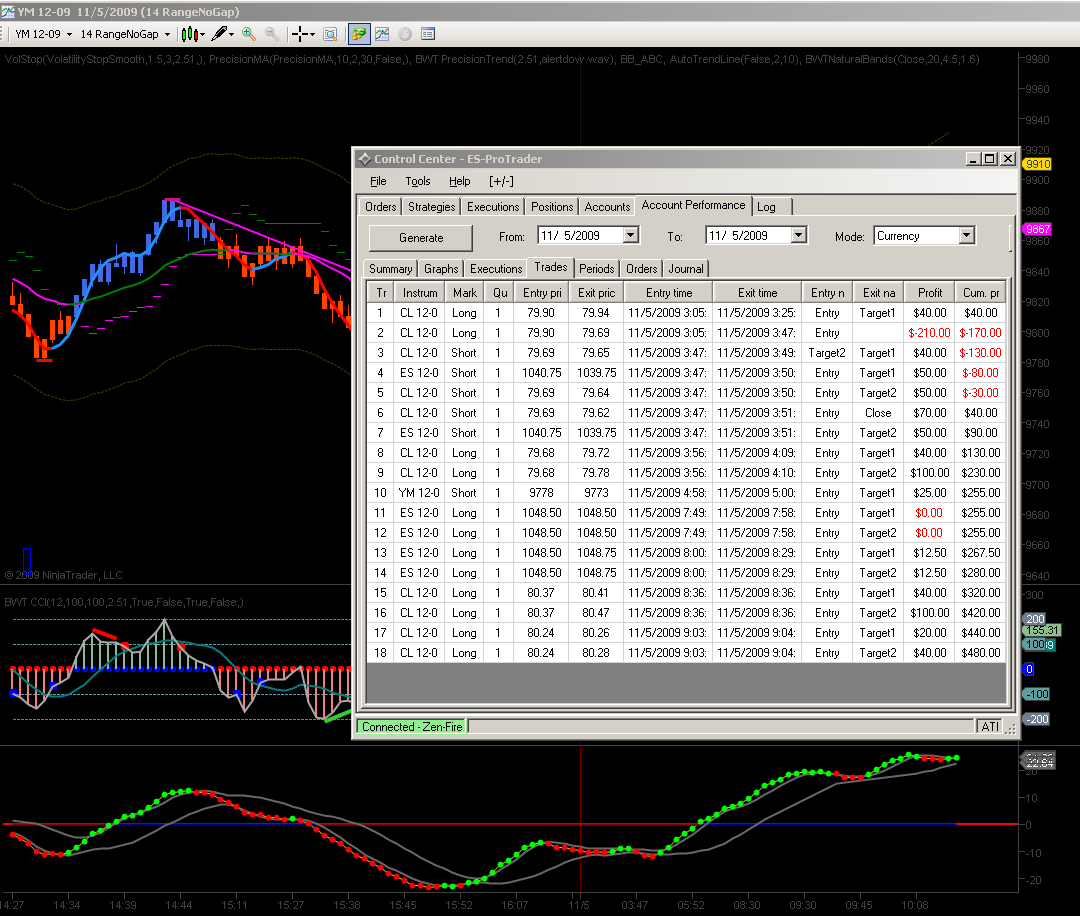Sort by the Entry time column header
The width and height of the screenshot is (1080, 916).
[x=669, y=293]
